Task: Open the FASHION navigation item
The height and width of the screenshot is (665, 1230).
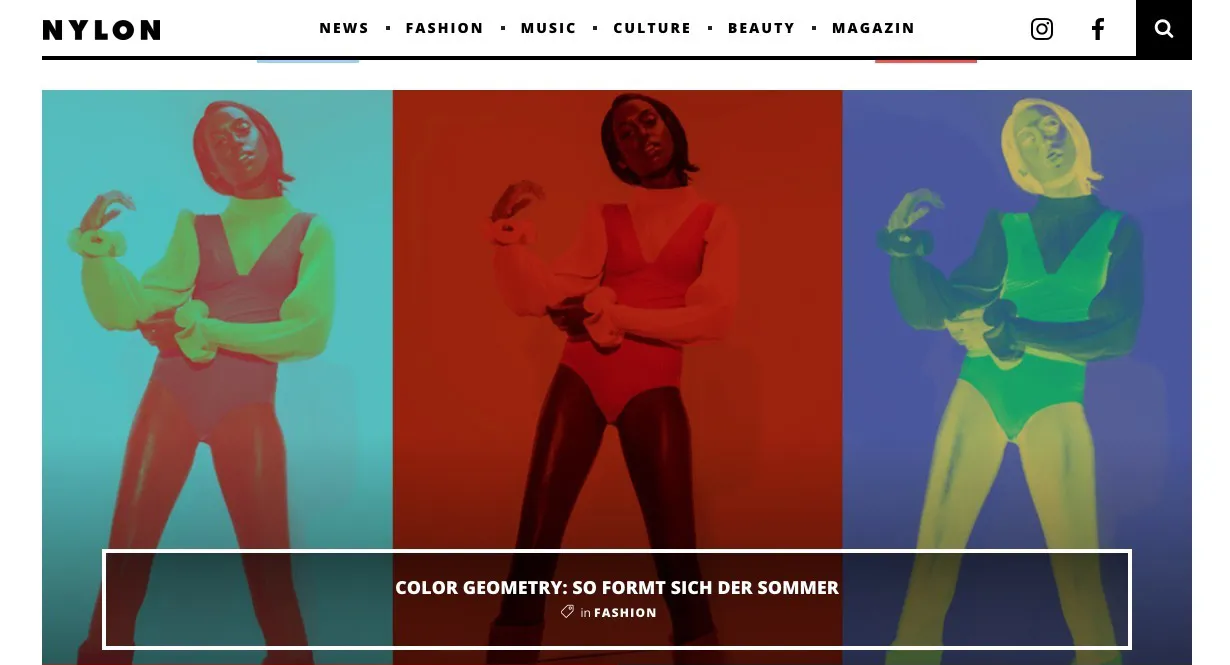Action: (445, 28)
